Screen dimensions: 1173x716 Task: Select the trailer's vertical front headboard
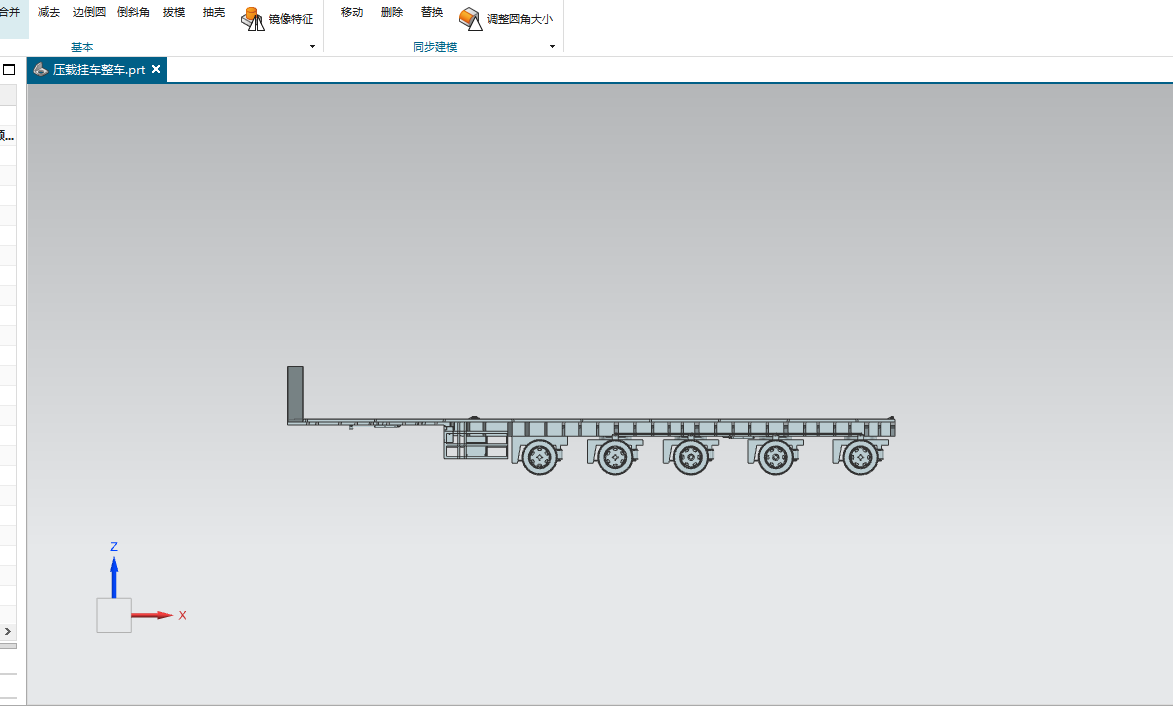tap(295, 395)
